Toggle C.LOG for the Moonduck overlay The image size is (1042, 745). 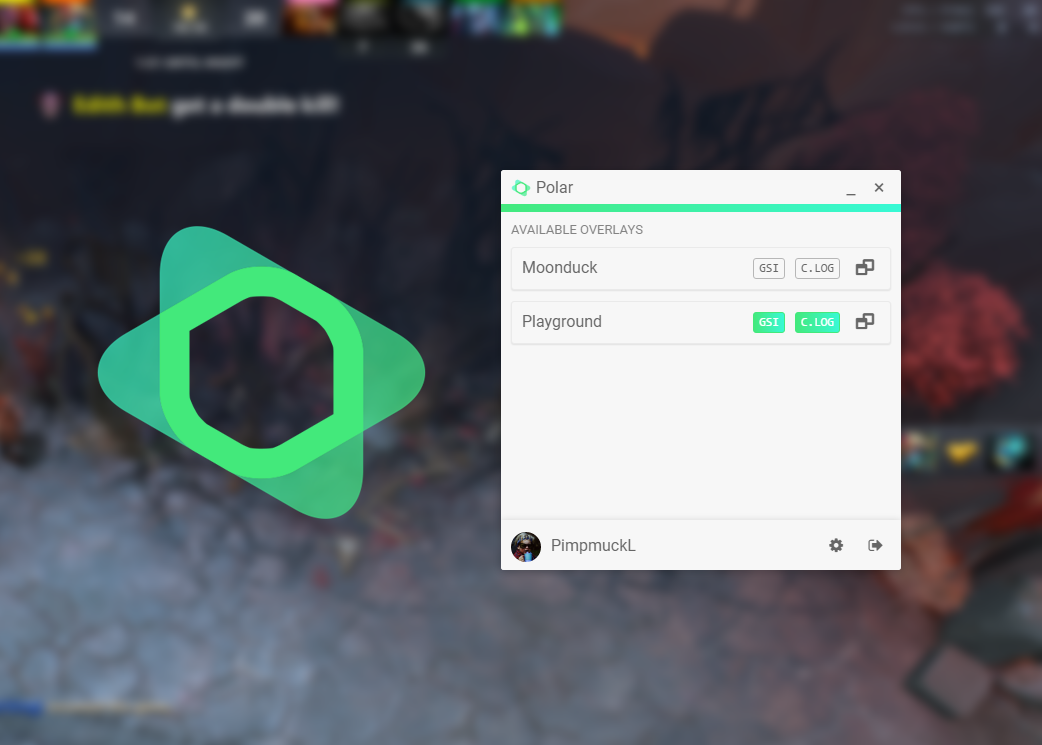click(817, 268)
